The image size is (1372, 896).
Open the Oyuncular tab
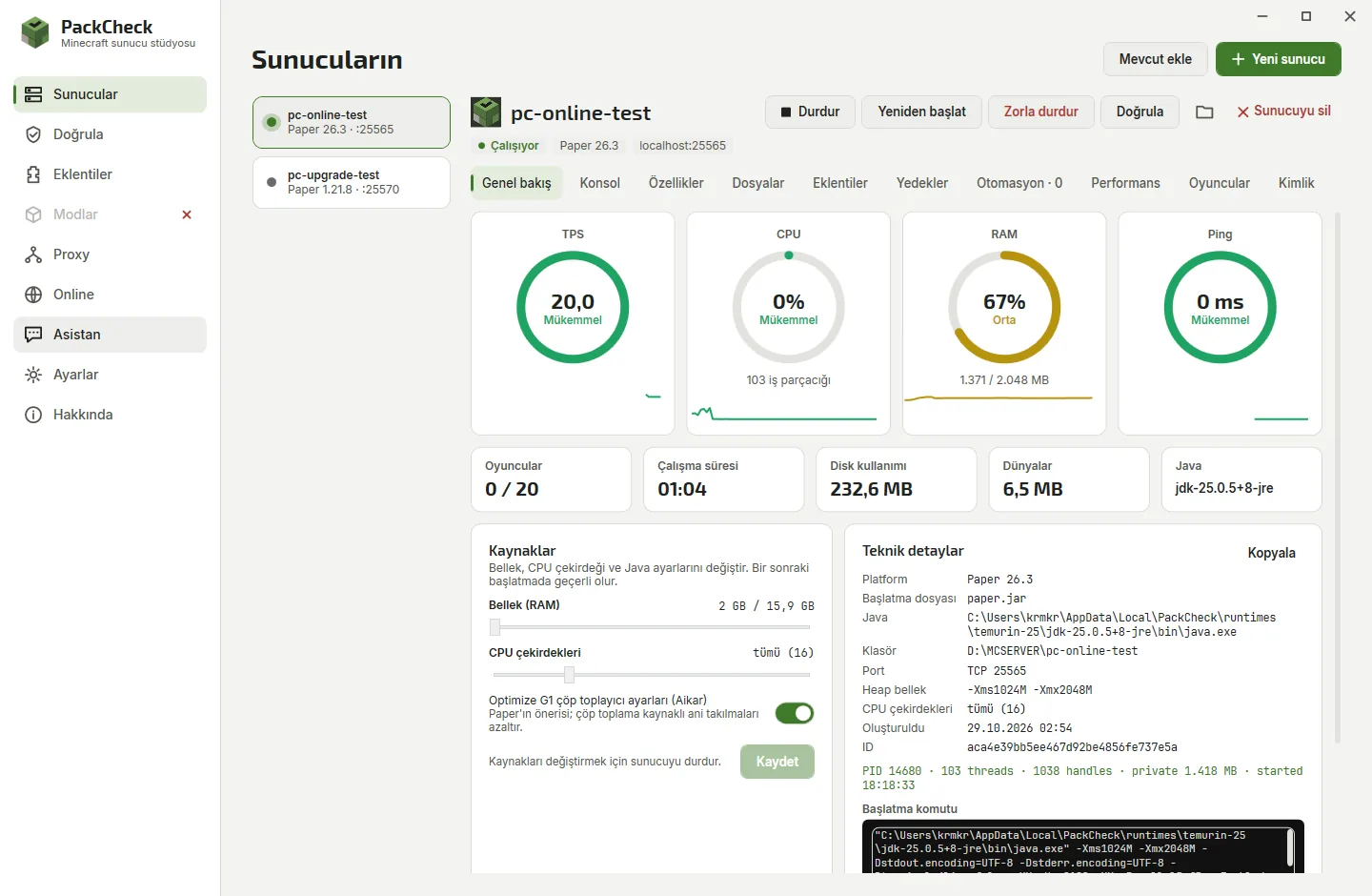(1219, 183)
